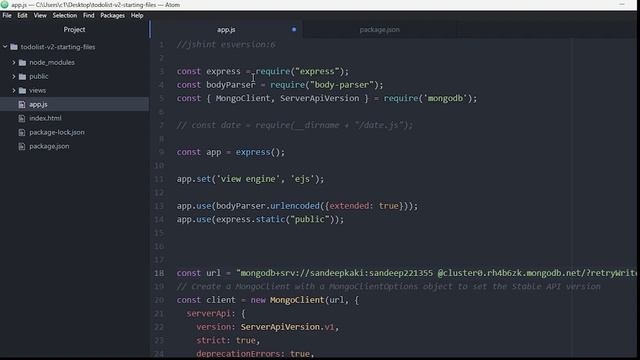The width and height of the screenshot is (640, 360).
Task: Open the File menu
Action: (7, 16)
